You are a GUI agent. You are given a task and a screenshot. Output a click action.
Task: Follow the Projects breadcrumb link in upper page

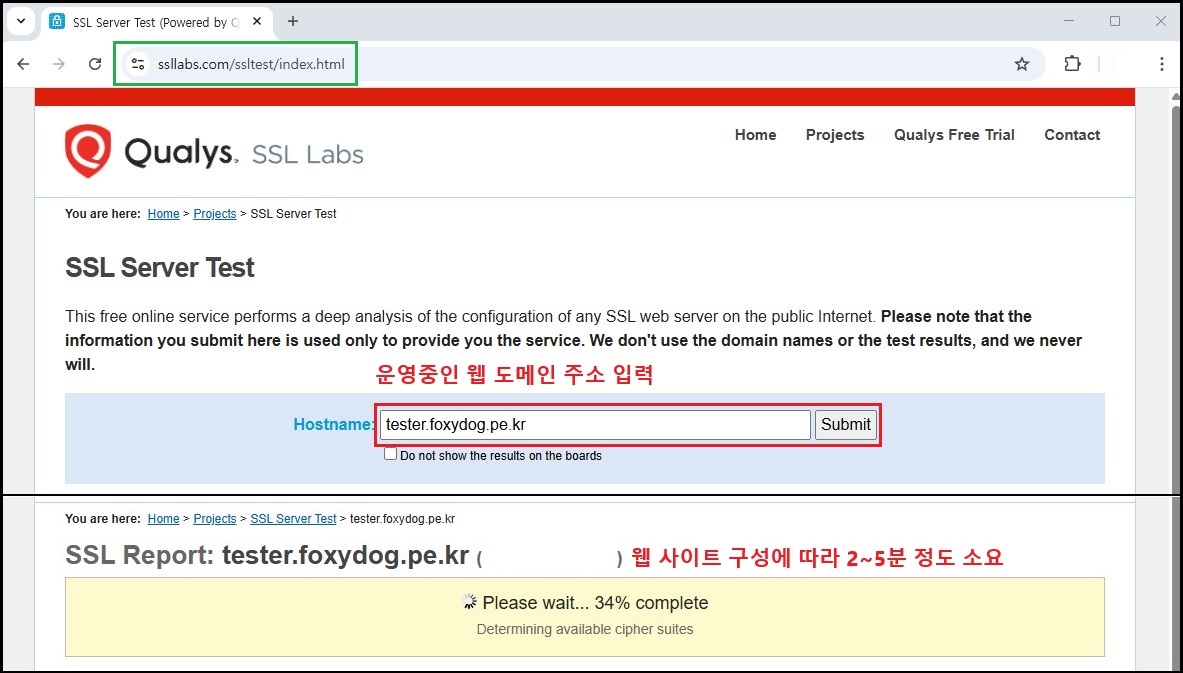[x=215, y=214]
